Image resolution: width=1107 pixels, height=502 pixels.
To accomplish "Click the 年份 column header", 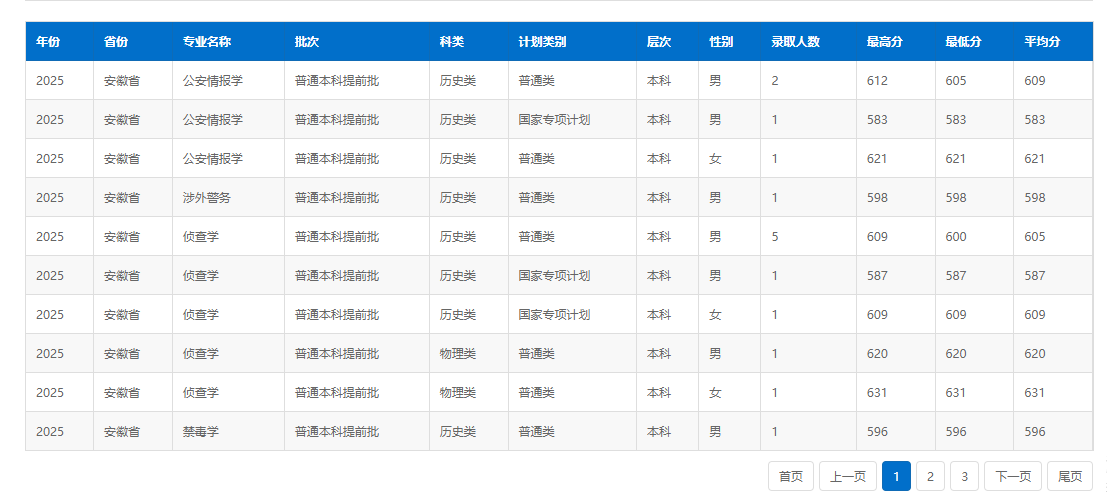I will [x=48, y=42].
